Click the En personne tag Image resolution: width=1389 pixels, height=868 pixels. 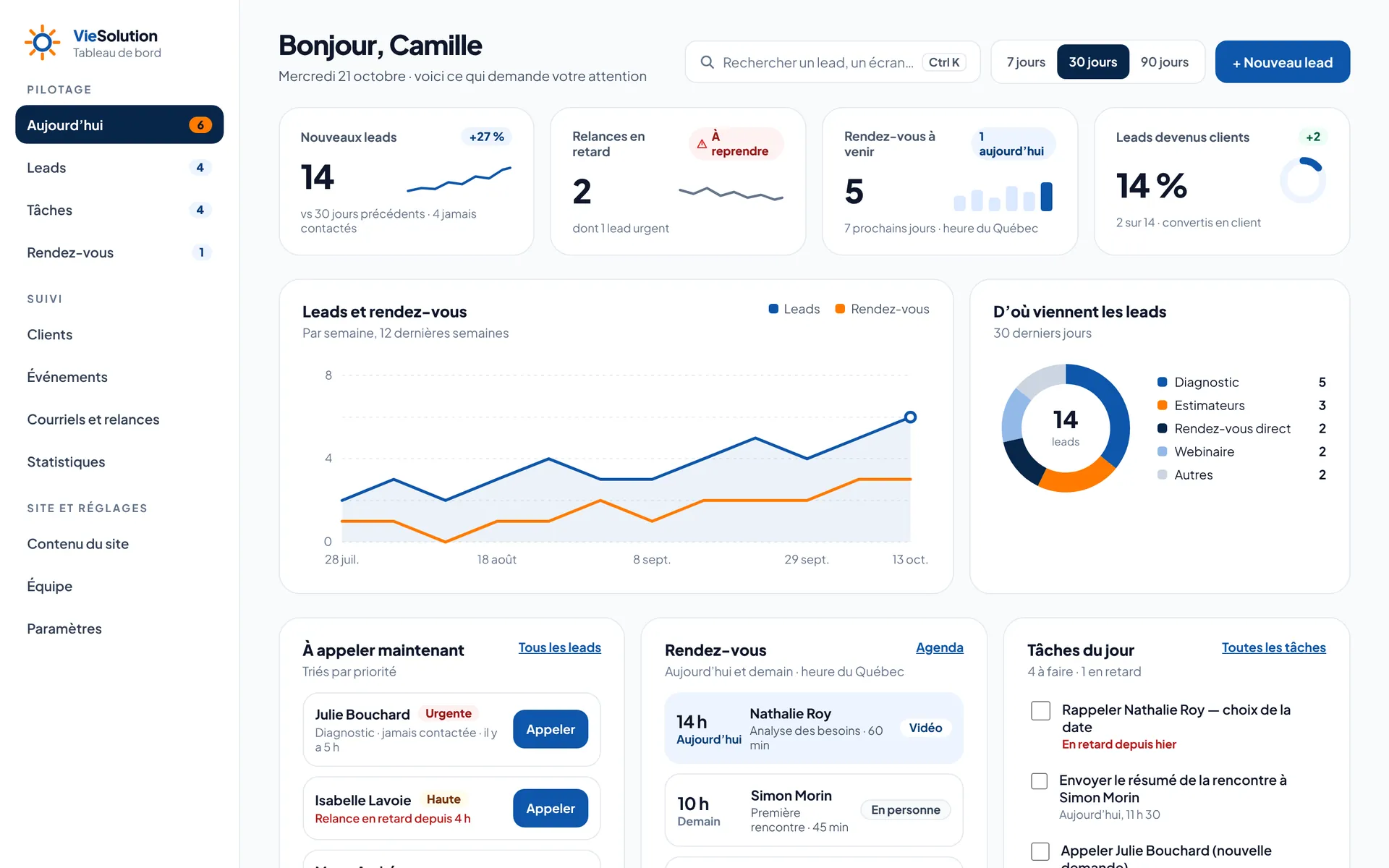coord(906,810)
